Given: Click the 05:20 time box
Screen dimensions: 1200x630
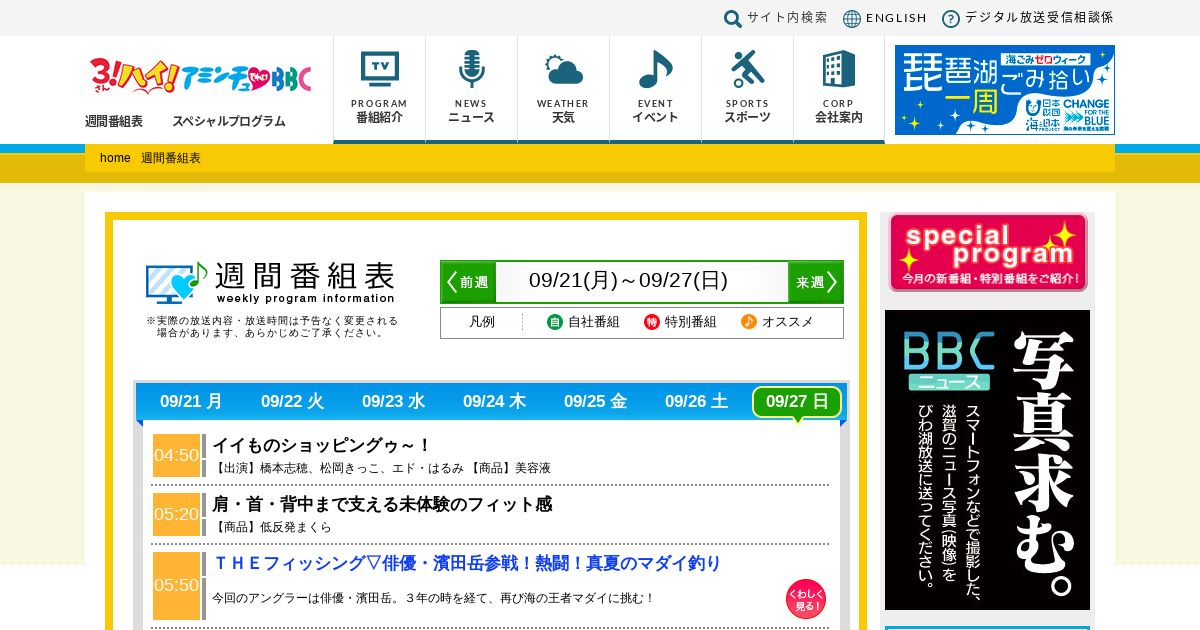Looking at the screenshot, I should point(176,514).
